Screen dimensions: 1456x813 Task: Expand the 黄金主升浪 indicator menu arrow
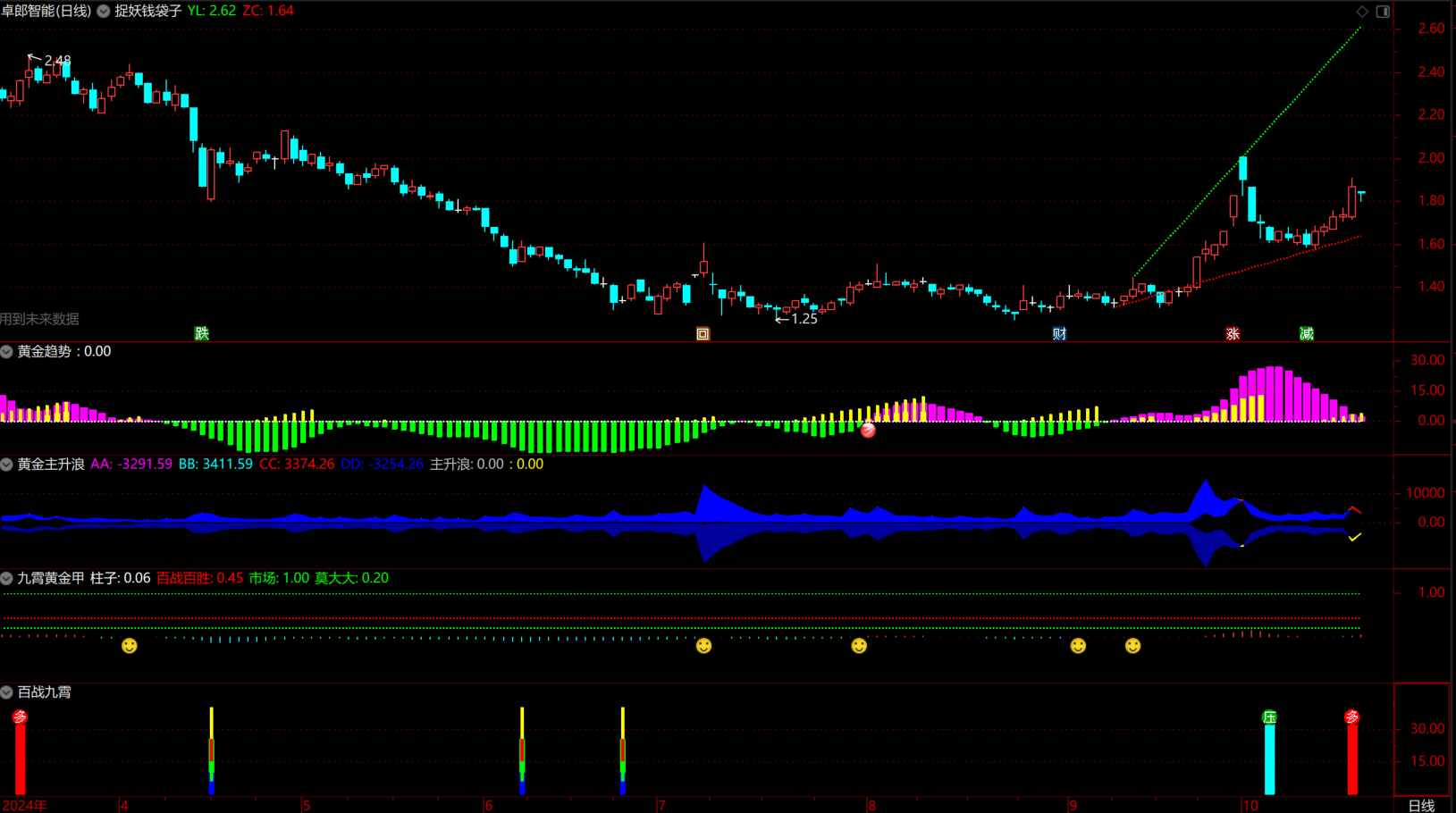[7, 465]
